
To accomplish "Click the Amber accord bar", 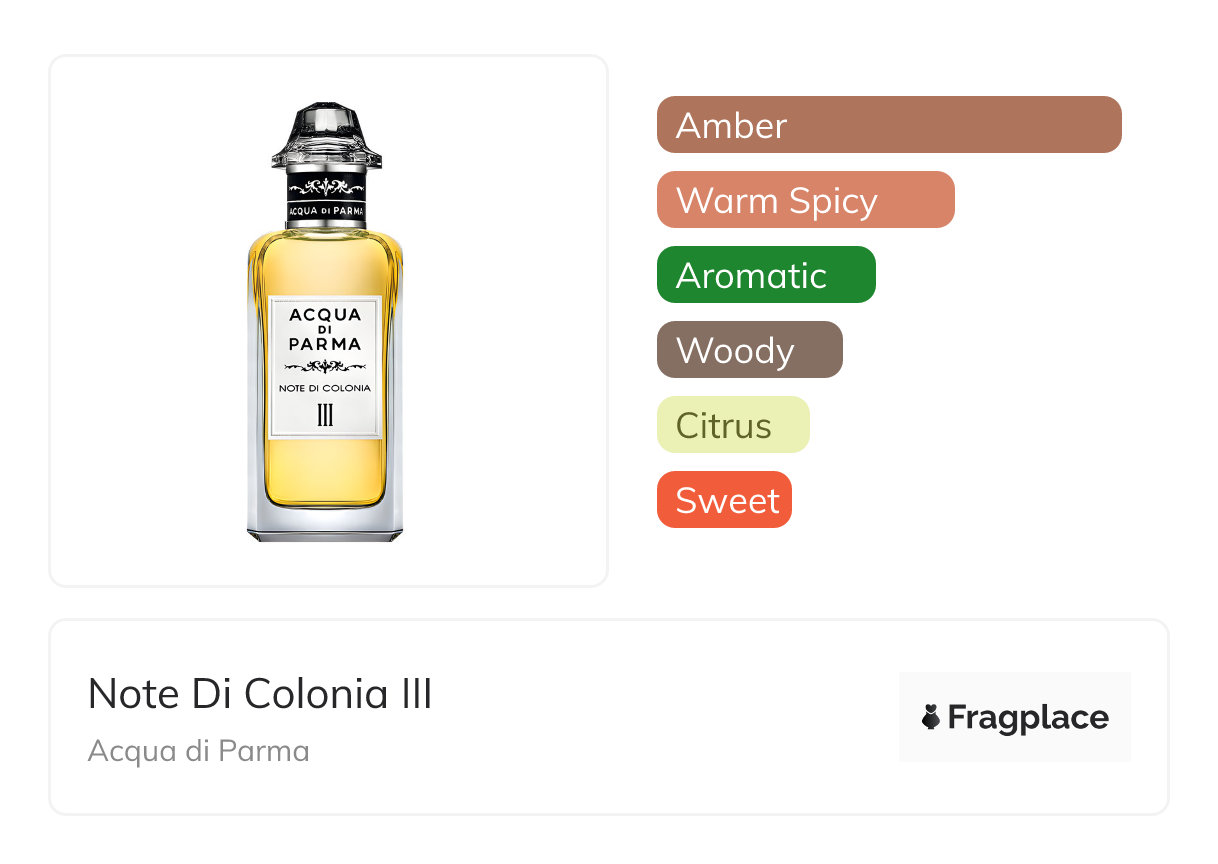I will click(x=888, y=125).
